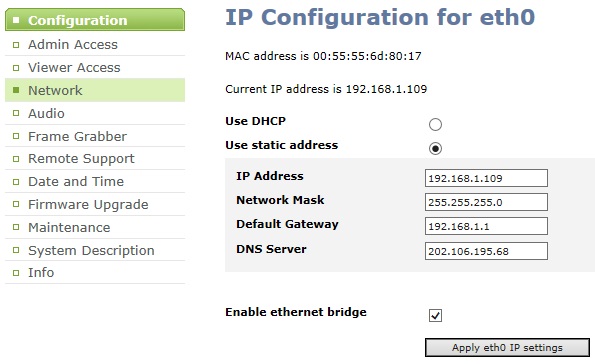The width and height of the screenshot is (595, 364).
Task: Open the Admin Access settings page
Action: [x=95, y=44]
